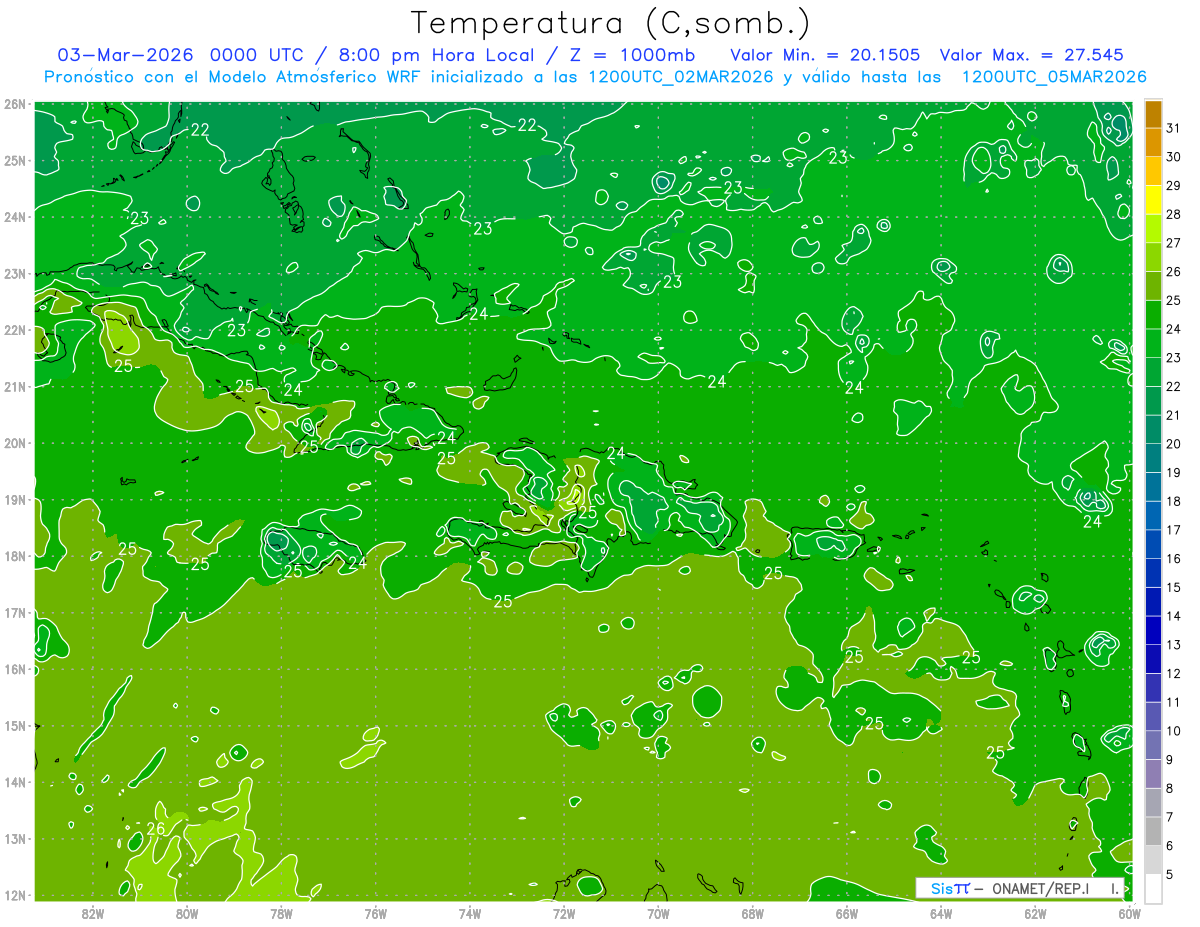The image size is (1200, 927).
Task: Click the 74W longitude label
Action: point(470,913)
